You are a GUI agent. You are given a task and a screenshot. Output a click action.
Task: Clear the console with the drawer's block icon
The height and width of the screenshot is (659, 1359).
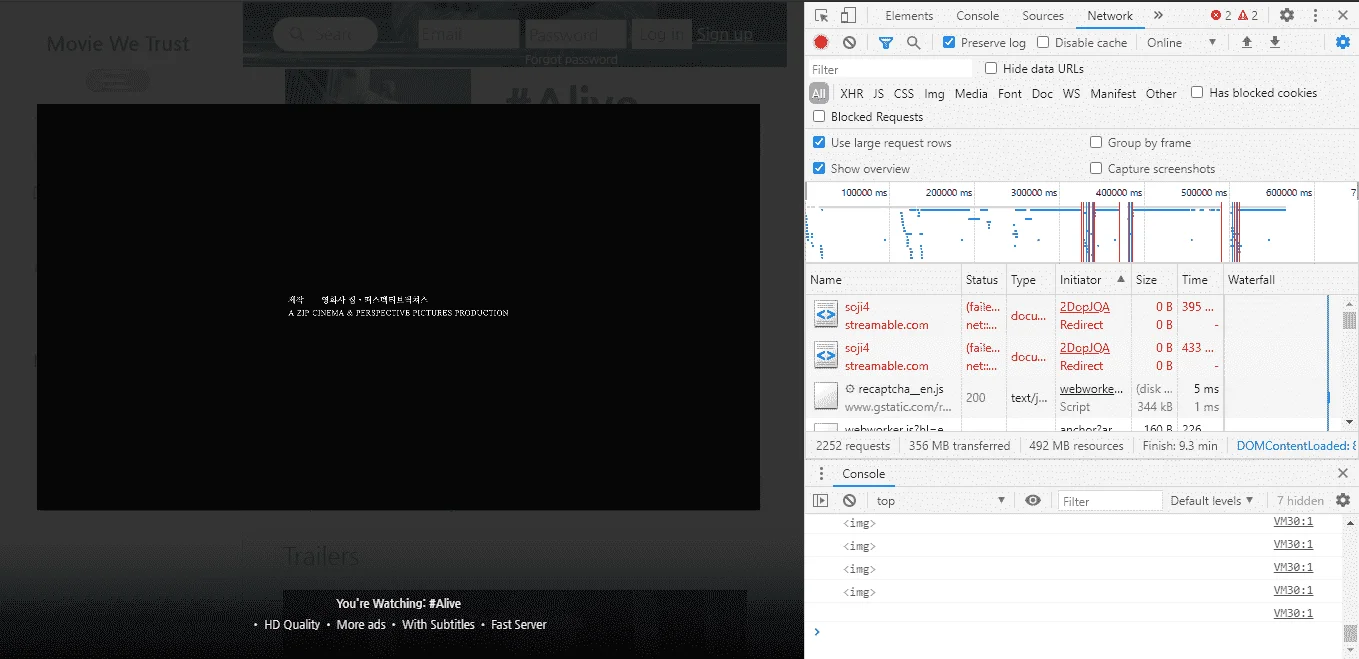pos(849,500)
